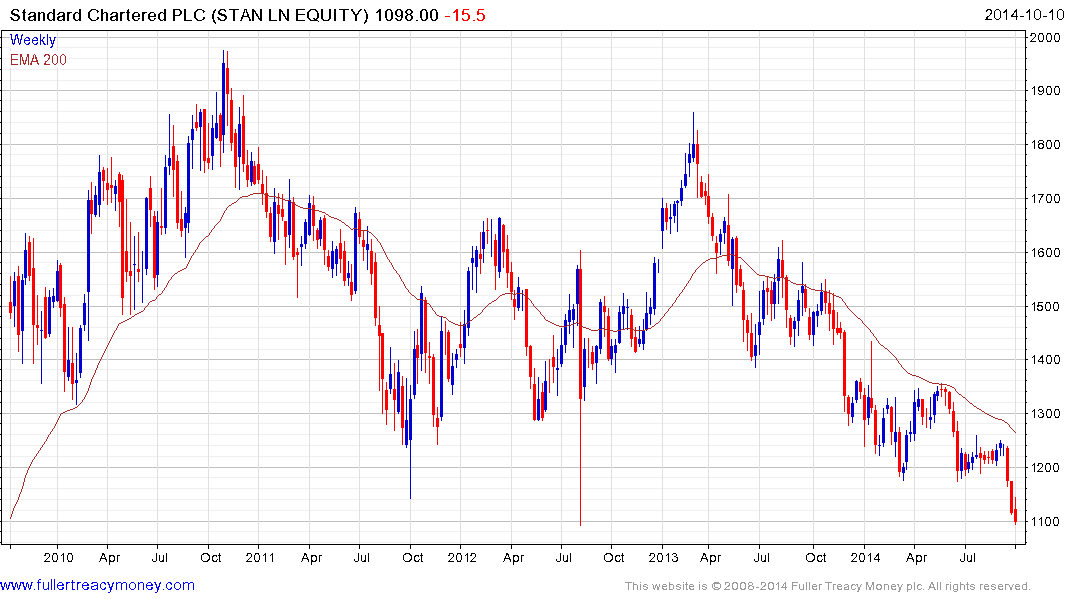Select the 1600 price axis label
The height and width of the screenshot is (600, 1075).
tap(1046, 252)
